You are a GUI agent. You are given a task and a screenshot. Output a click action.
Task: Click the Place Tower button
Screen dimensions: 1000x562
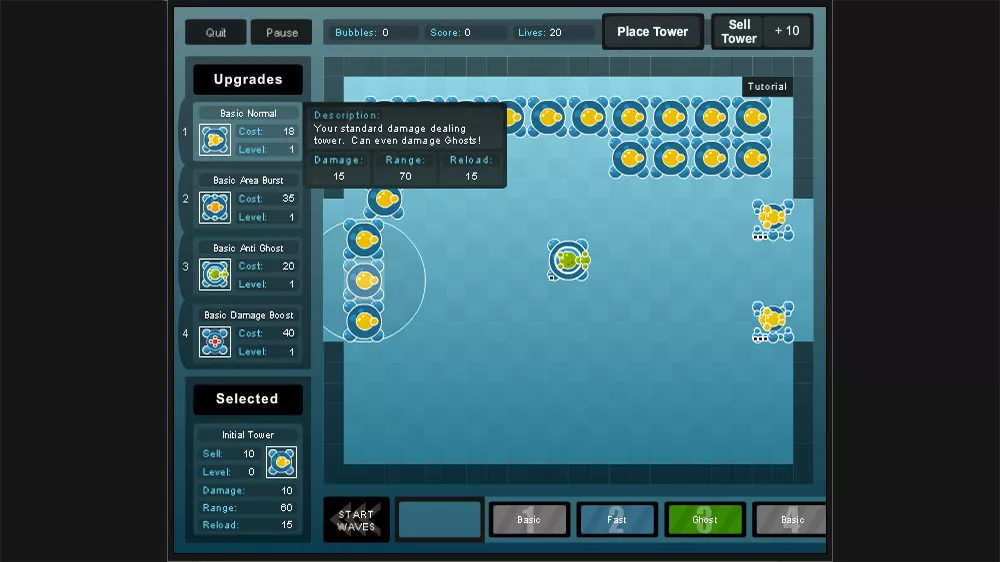[652, 31]
